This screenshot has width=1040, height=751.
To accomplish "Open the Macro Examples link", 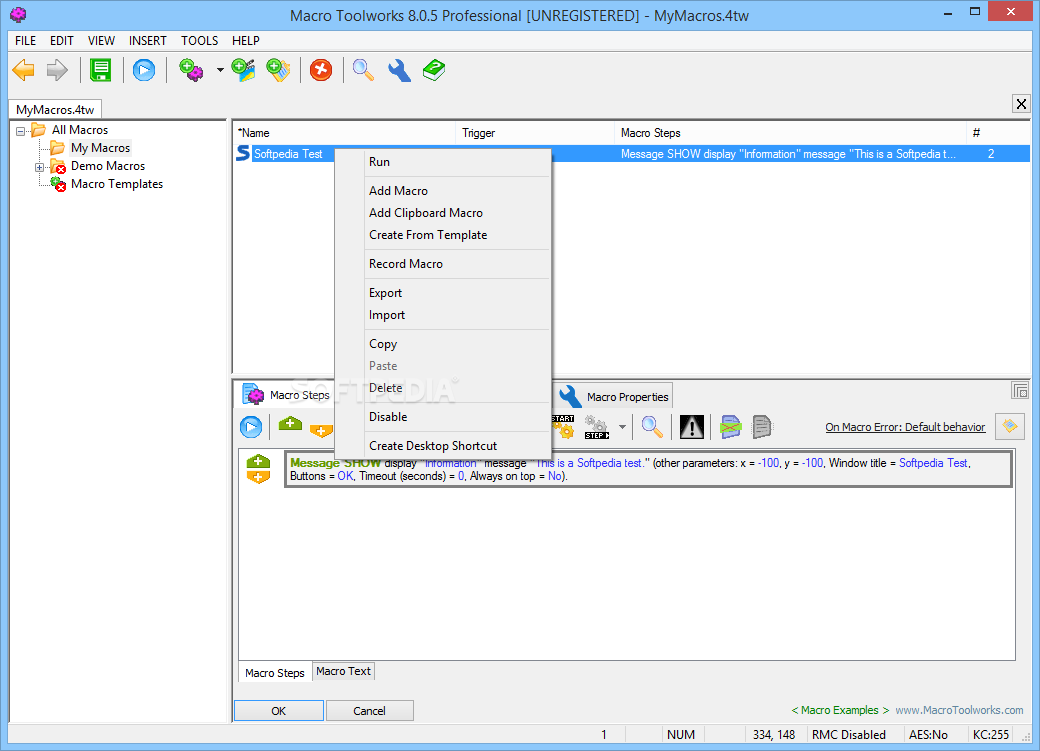I will point(840,711).
